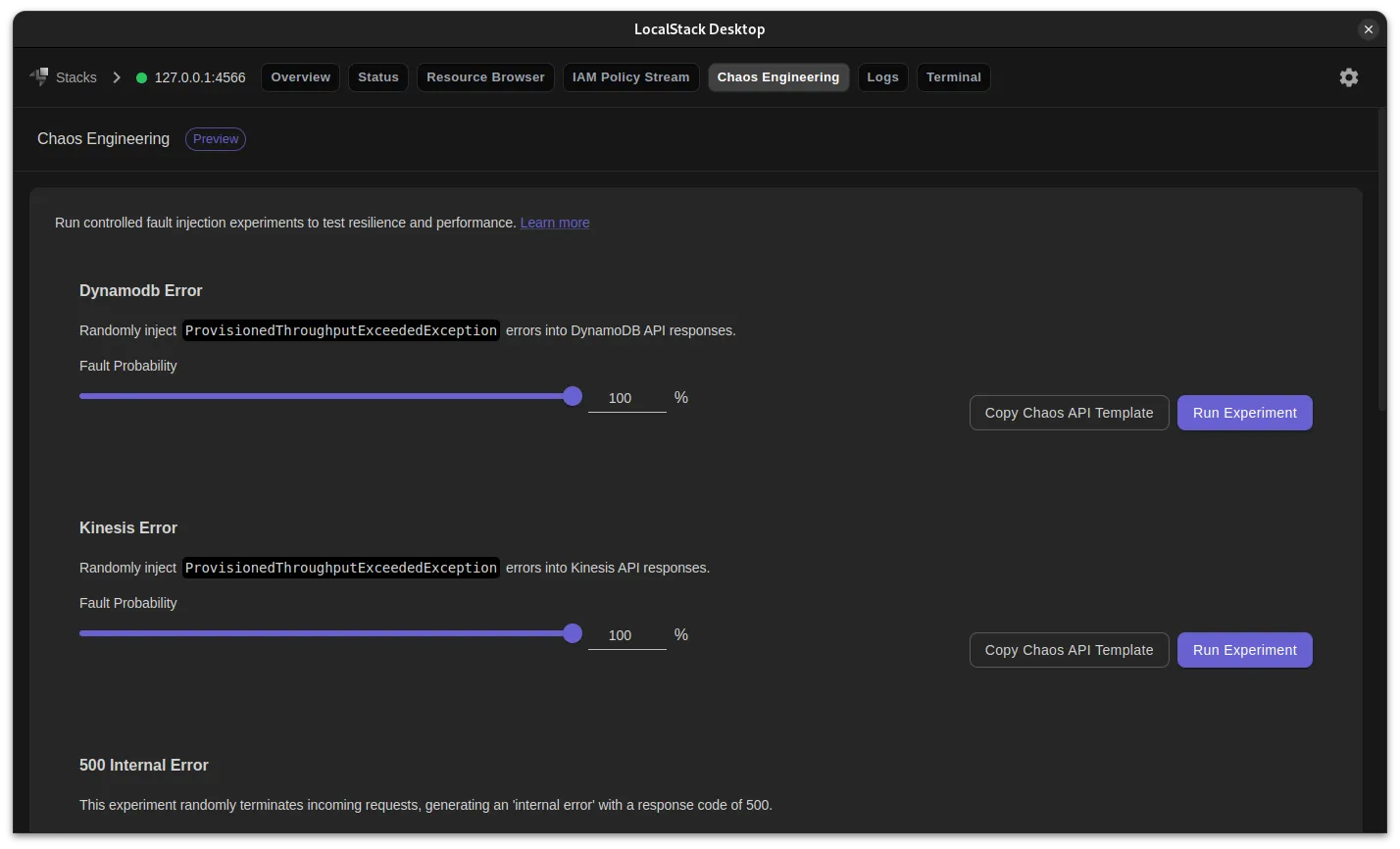
Task: View the IAM Policy Stream
Action: pos(630,76)
